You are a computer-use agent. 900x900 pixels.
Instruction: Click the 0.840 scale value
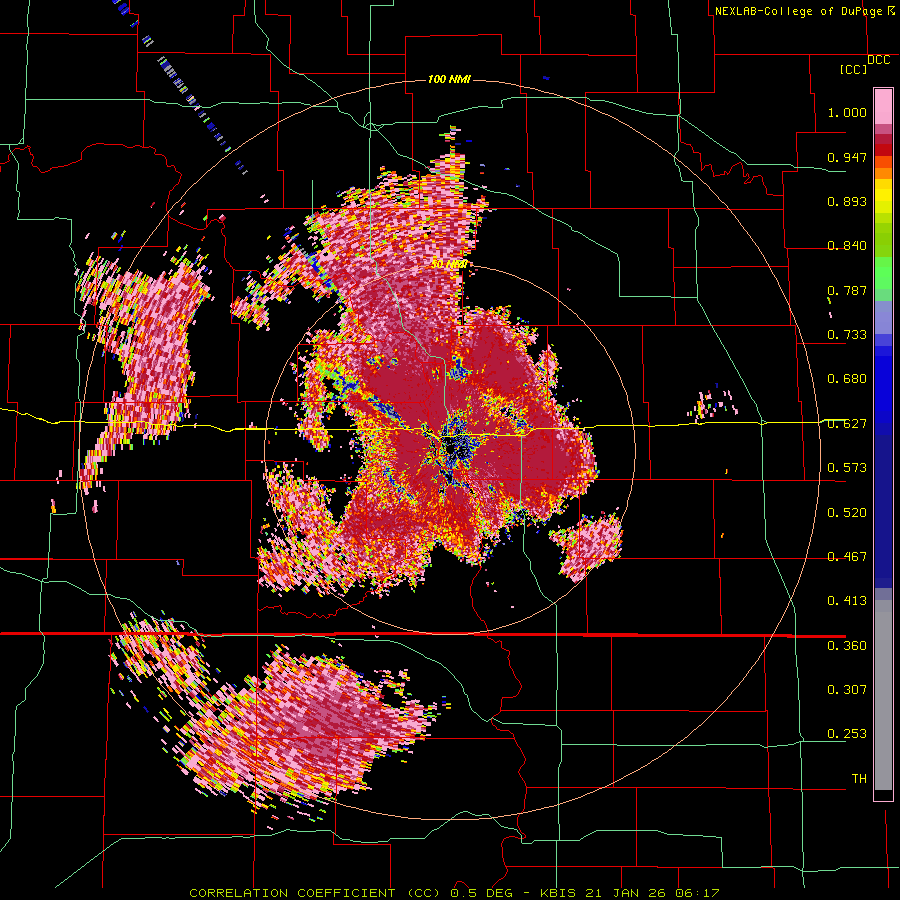click(847, 246)
